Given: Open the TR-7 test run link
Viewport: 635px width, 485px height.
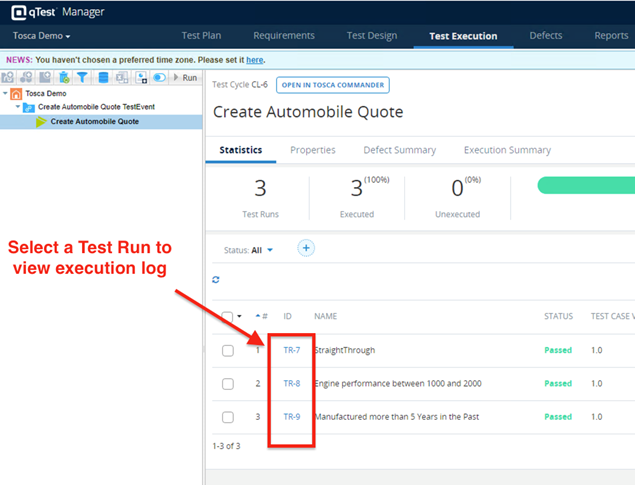Looking at the screenshot, I should tap(291, 351).
